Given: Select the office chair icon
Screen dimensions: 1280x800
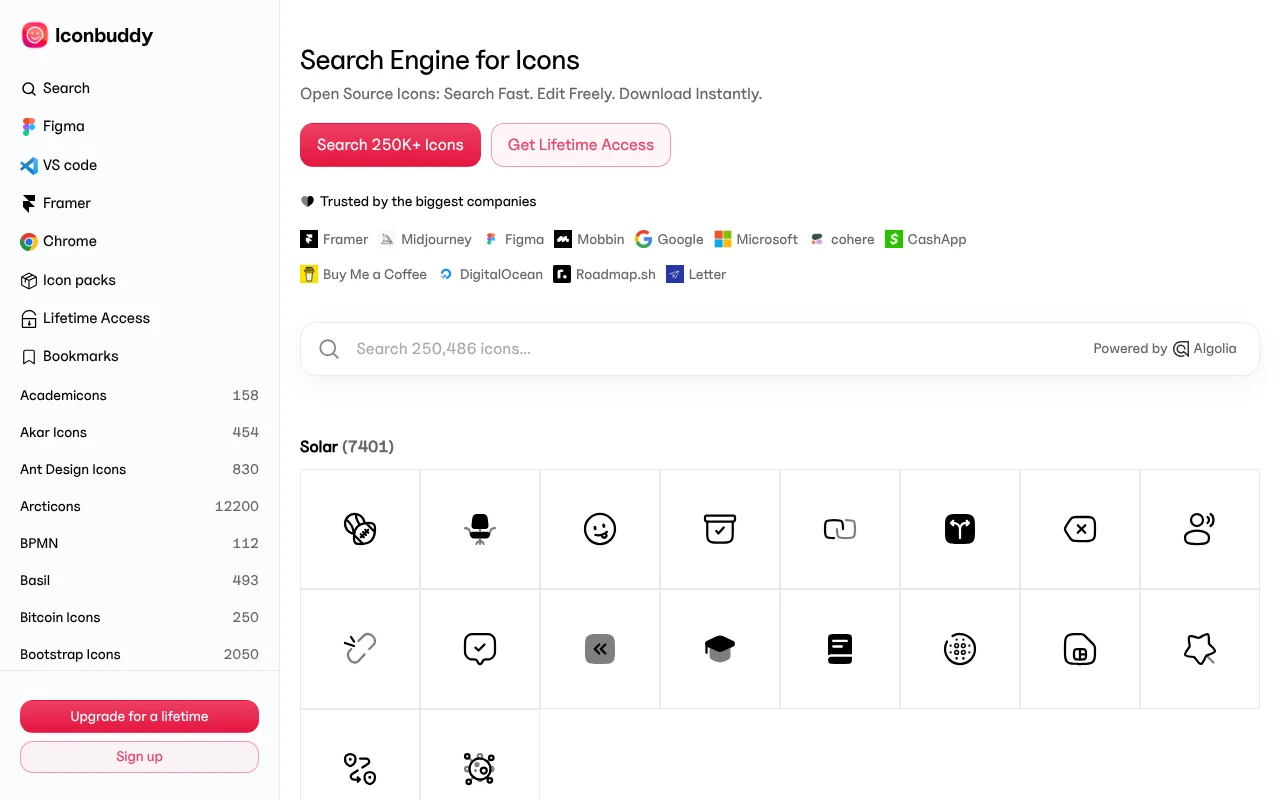Looking at the screenshot, I should [480, 529].
